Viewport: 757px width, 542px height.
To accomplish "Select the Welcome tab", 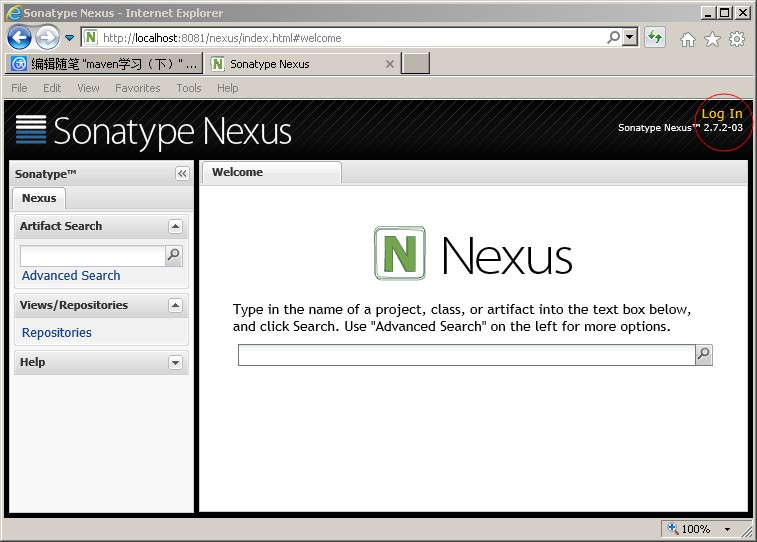I will [x=271, y=172].
